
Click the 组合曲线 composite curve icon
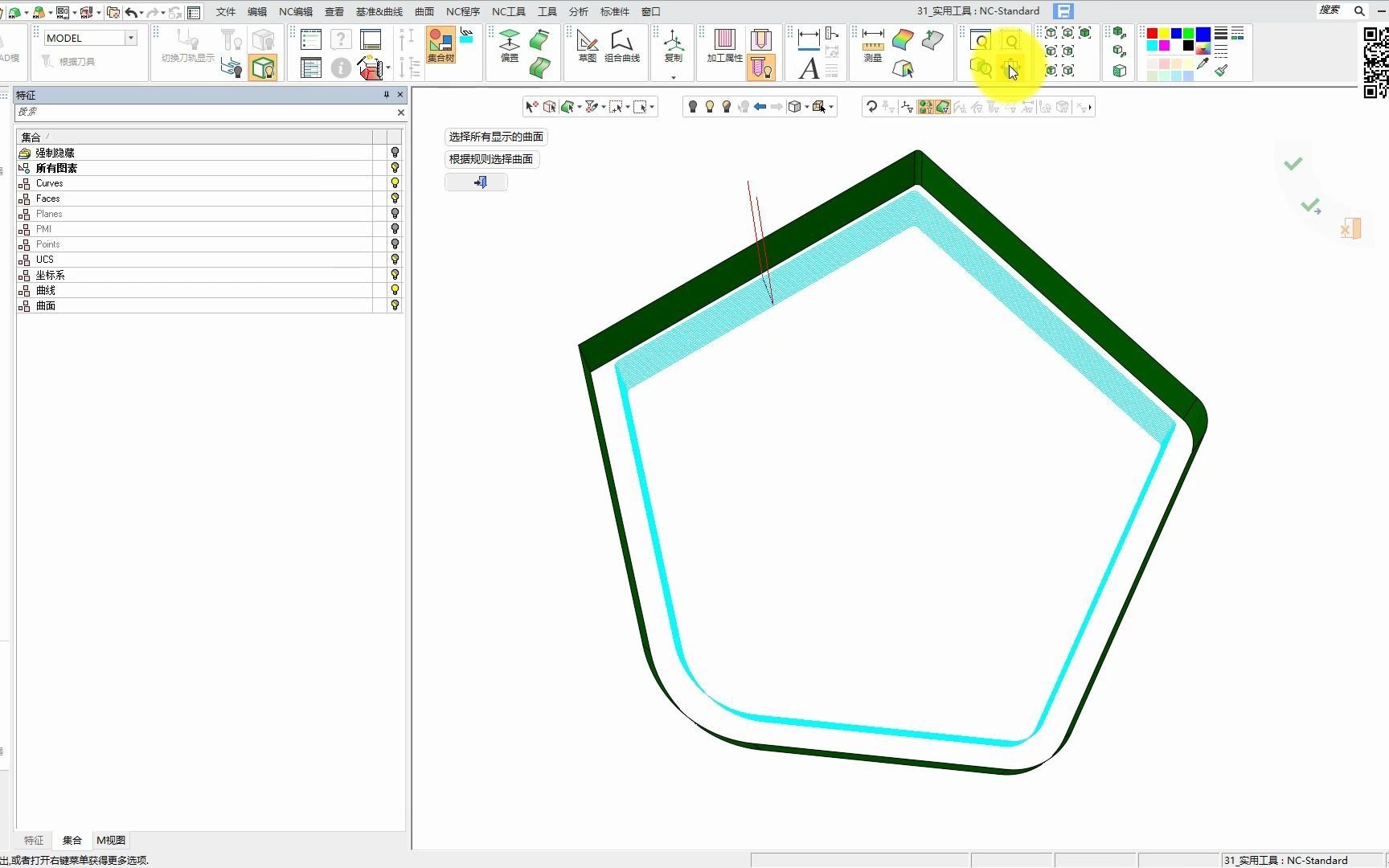click(x=621, y=45)
